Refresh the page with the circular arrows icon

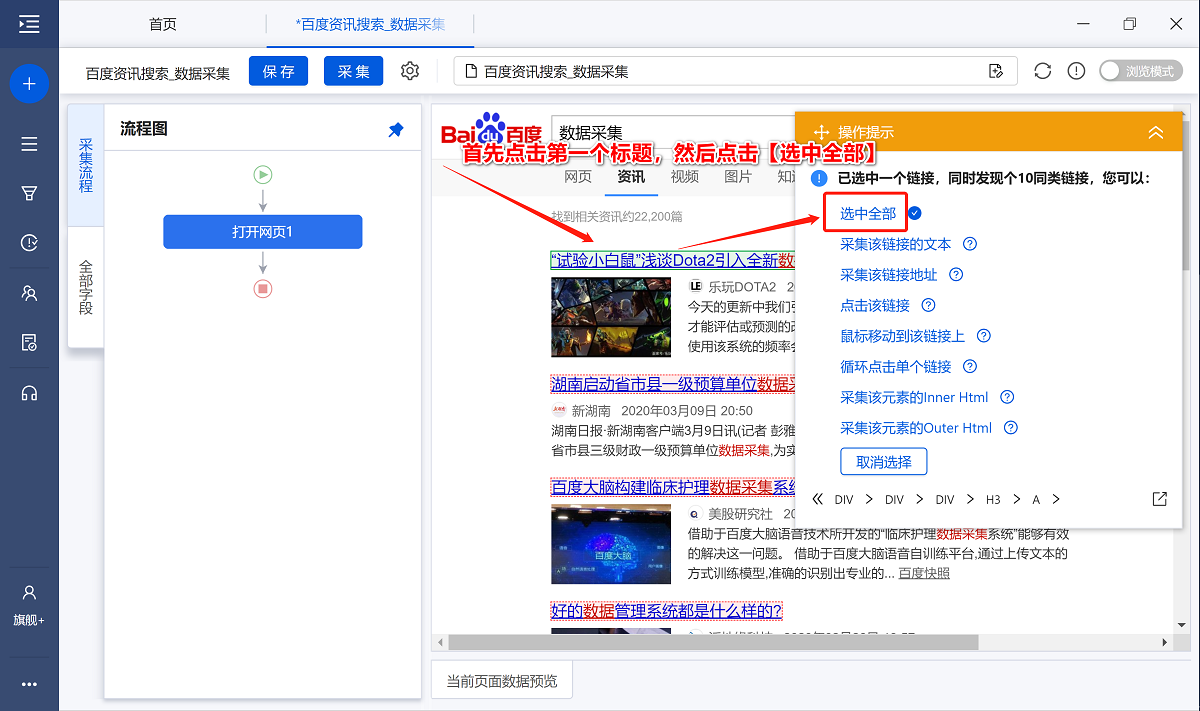coord(1043,71)
